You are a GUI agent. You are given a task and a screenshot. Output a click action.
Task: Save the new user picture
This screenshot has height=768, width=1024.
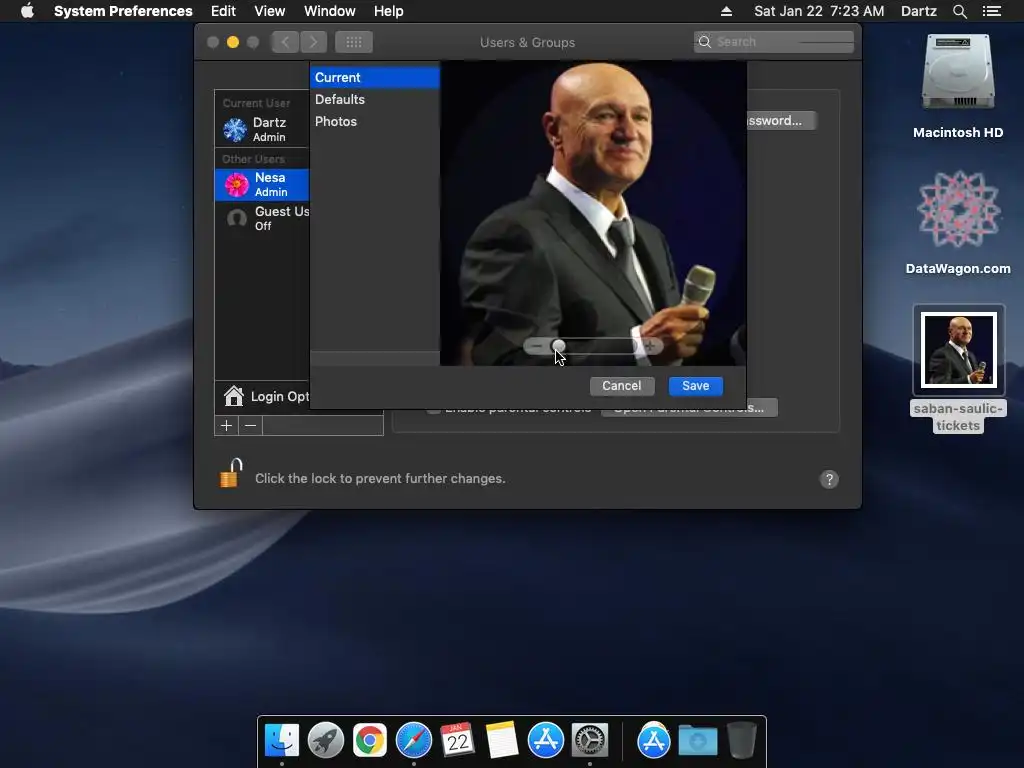coord(696,386)
